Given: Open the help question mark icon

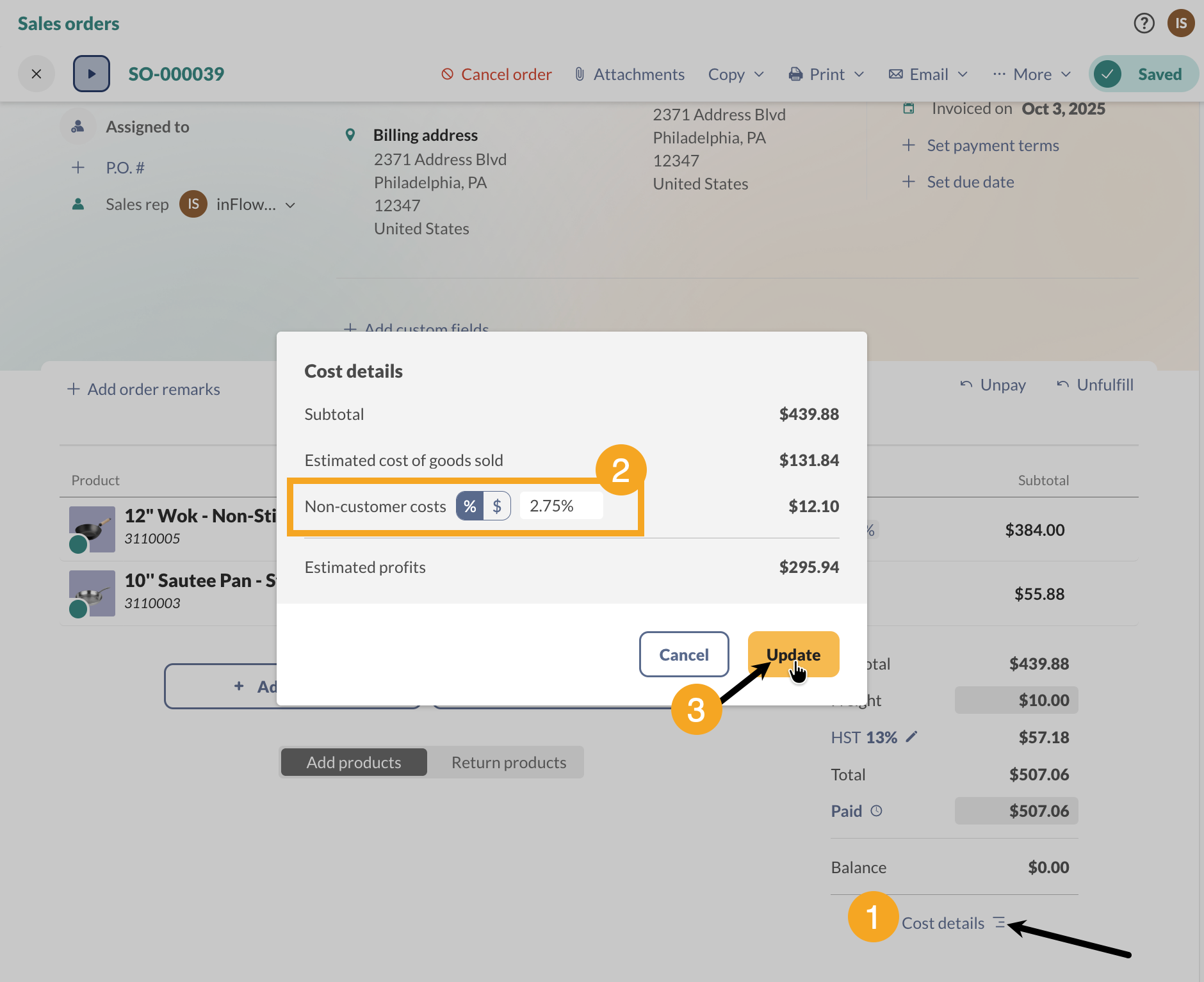Looking at the screenshot, I should click(1144, 23).
